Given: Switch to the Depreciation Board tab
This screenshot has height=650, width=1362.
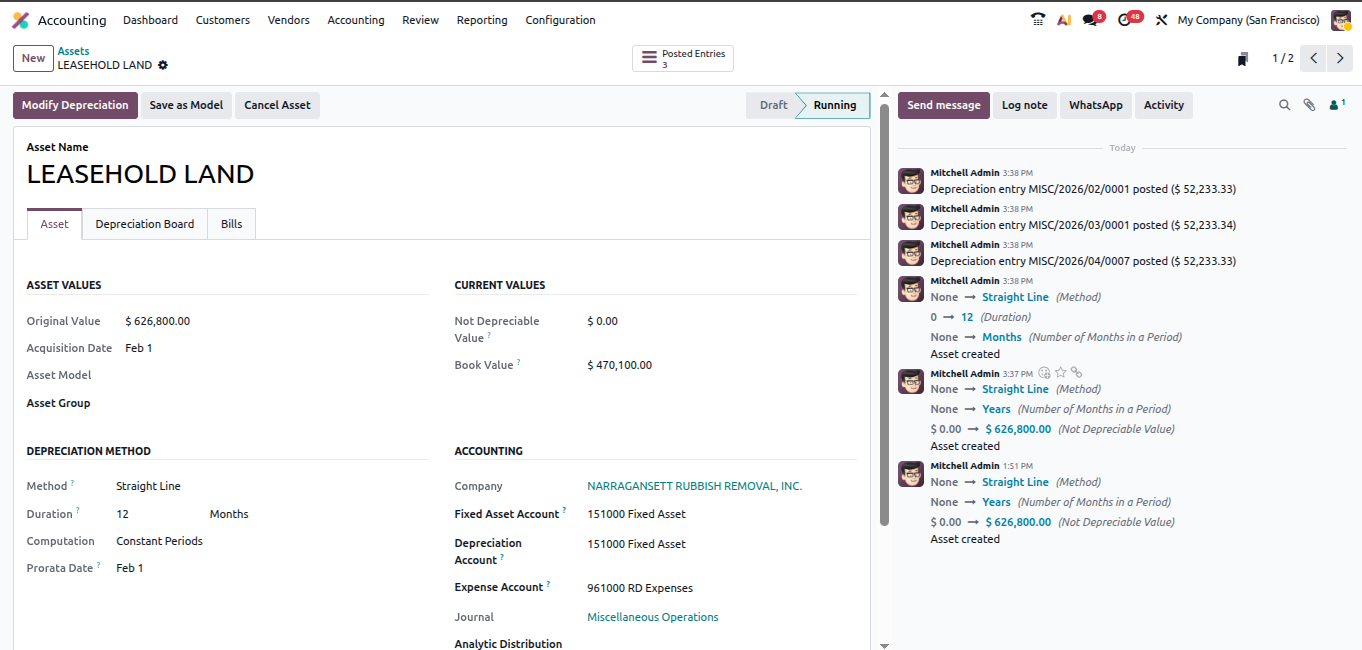Looking at the screenshot, I should [145, 224].
